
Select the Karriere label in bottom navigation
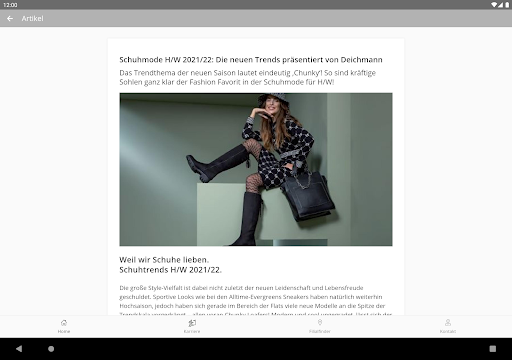pyautogui.click(x=192, y=331)
